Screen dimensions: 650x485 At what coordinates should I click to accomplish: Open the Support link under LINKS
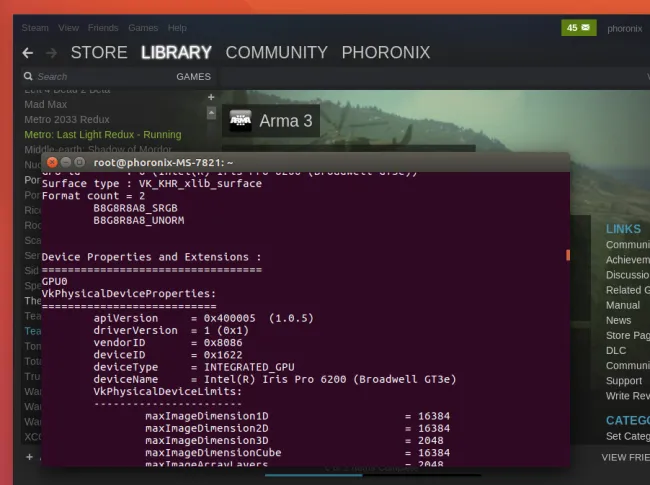(x=624, y=380)
